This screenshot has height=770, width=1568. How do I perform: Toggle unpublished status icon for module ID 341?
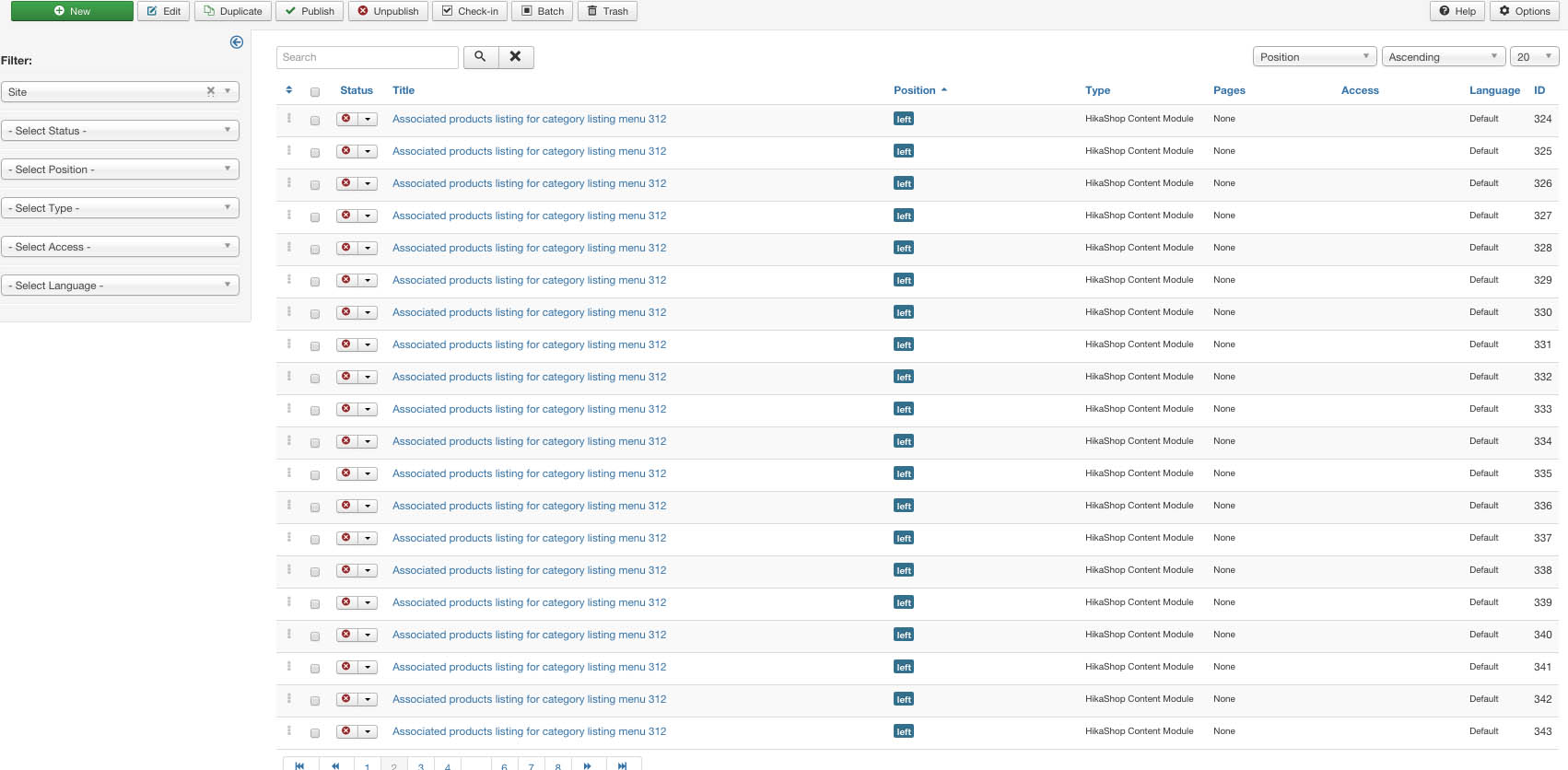click(x=346, y=667)
